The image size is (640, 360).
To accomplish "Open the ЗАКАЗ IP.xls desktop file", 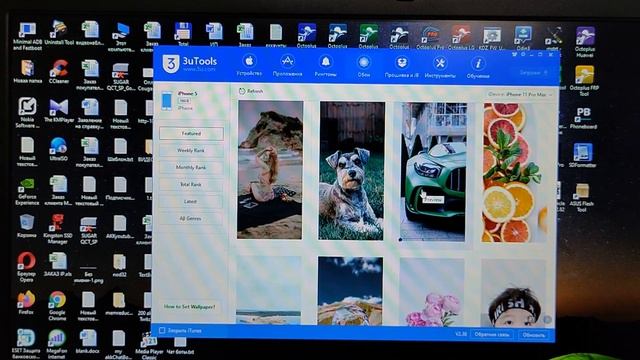I will coord(58,264).
